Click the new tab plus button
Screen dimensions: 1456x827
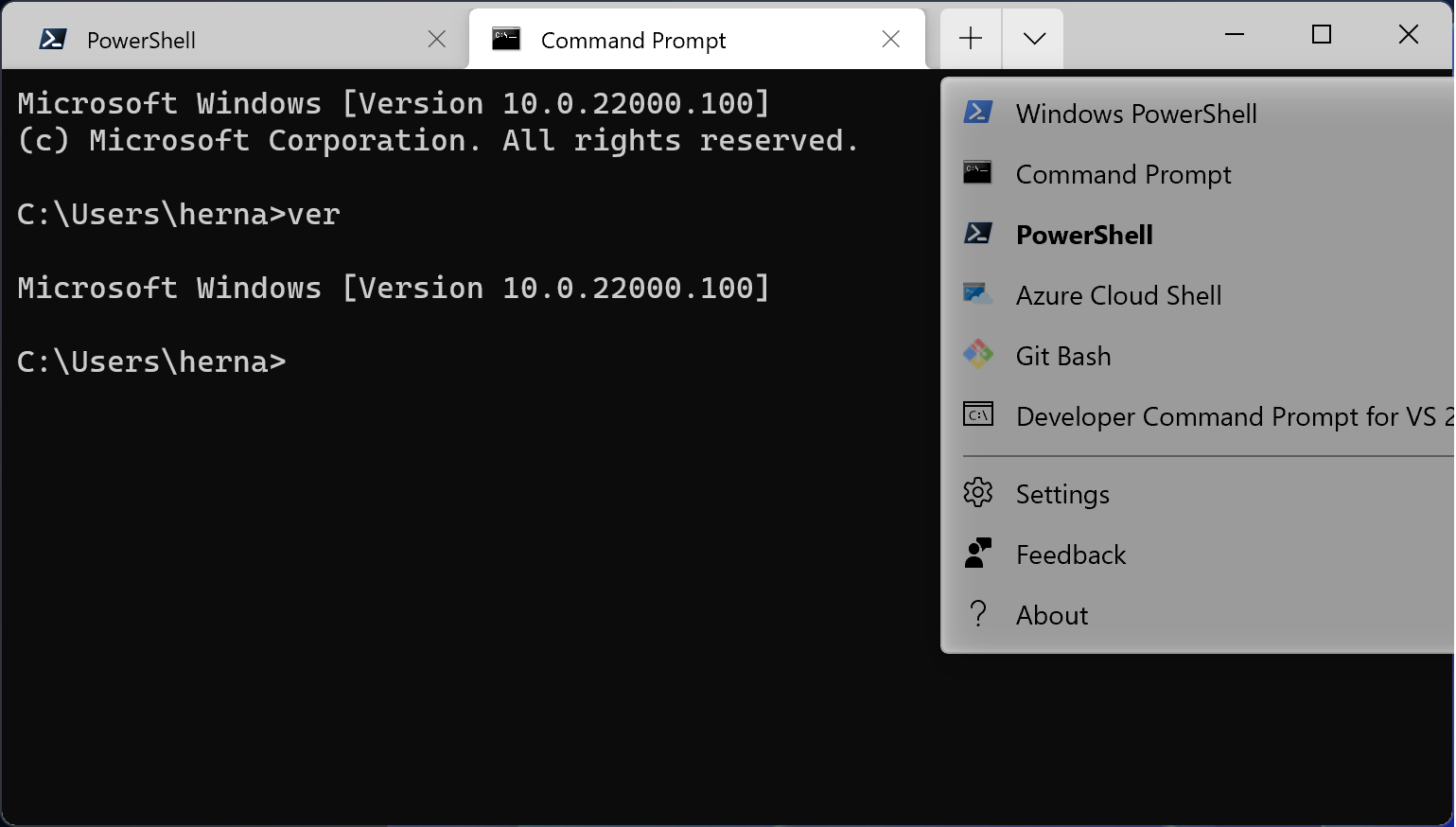[x=969, y=39]
